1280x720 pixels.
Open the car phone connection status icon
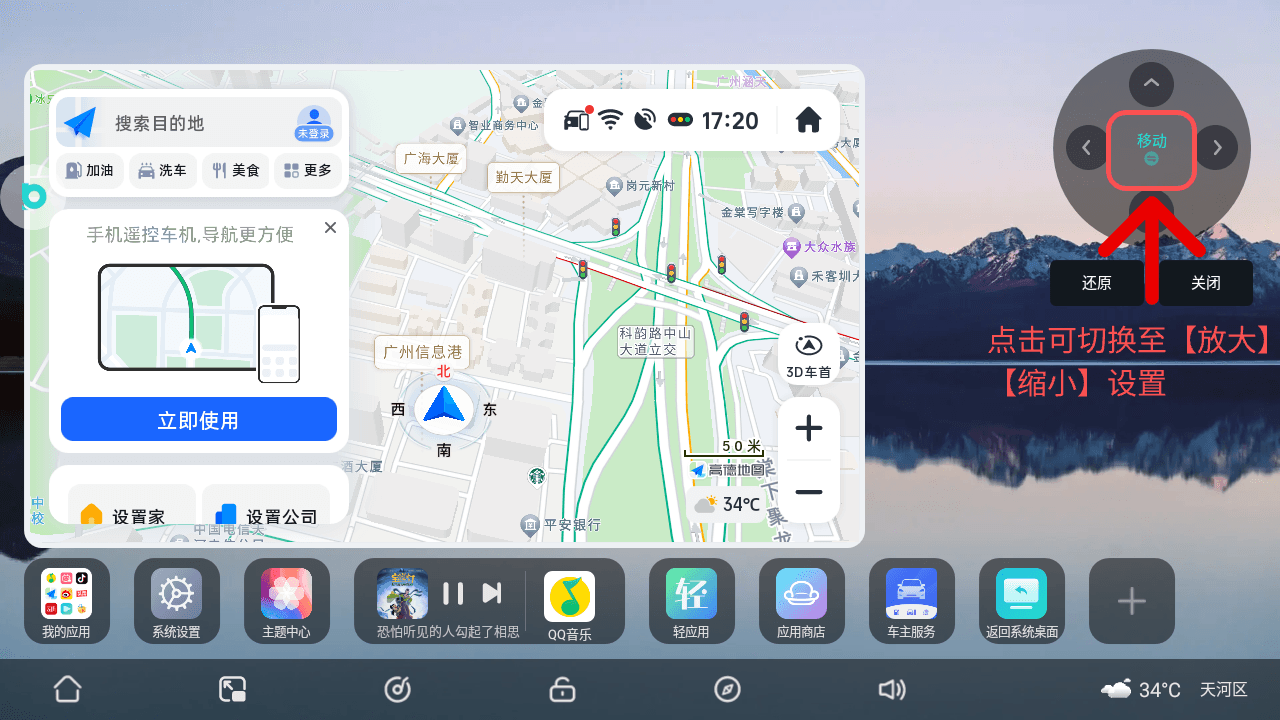click(x=577, y=121)
